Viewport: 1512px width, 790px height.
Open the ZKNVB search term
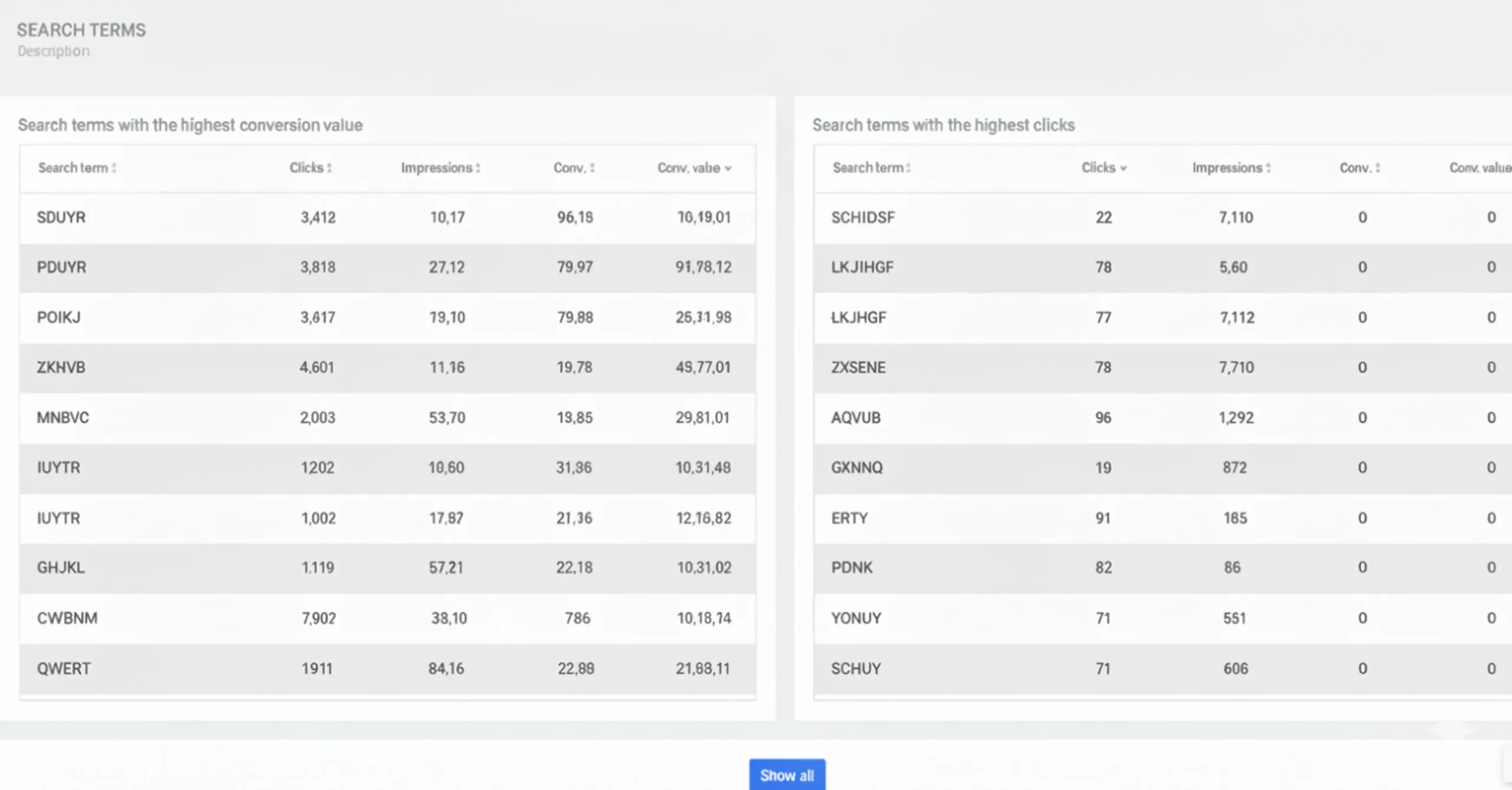(x=61, y=368)
